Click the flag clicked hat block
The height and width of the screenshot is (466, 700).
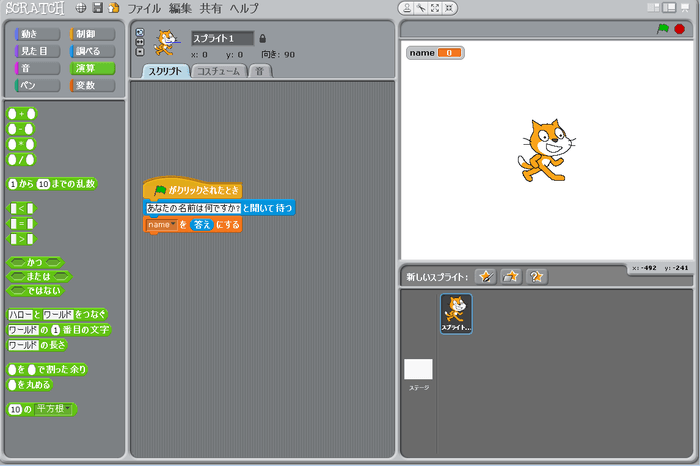192,190
